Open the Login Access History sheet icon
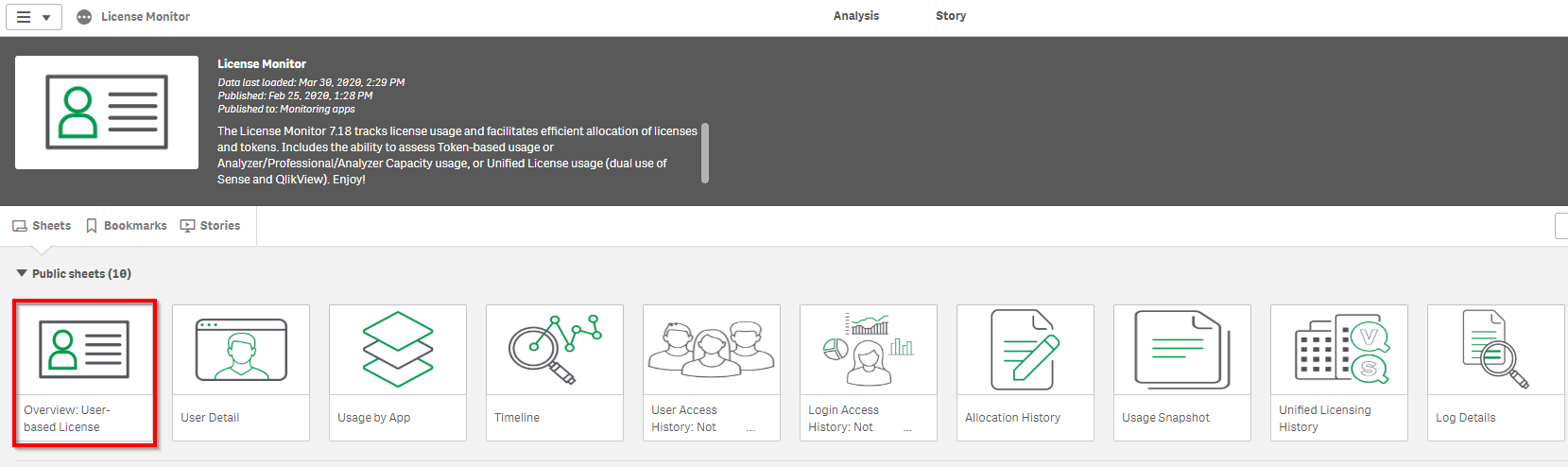 [869, 350]
